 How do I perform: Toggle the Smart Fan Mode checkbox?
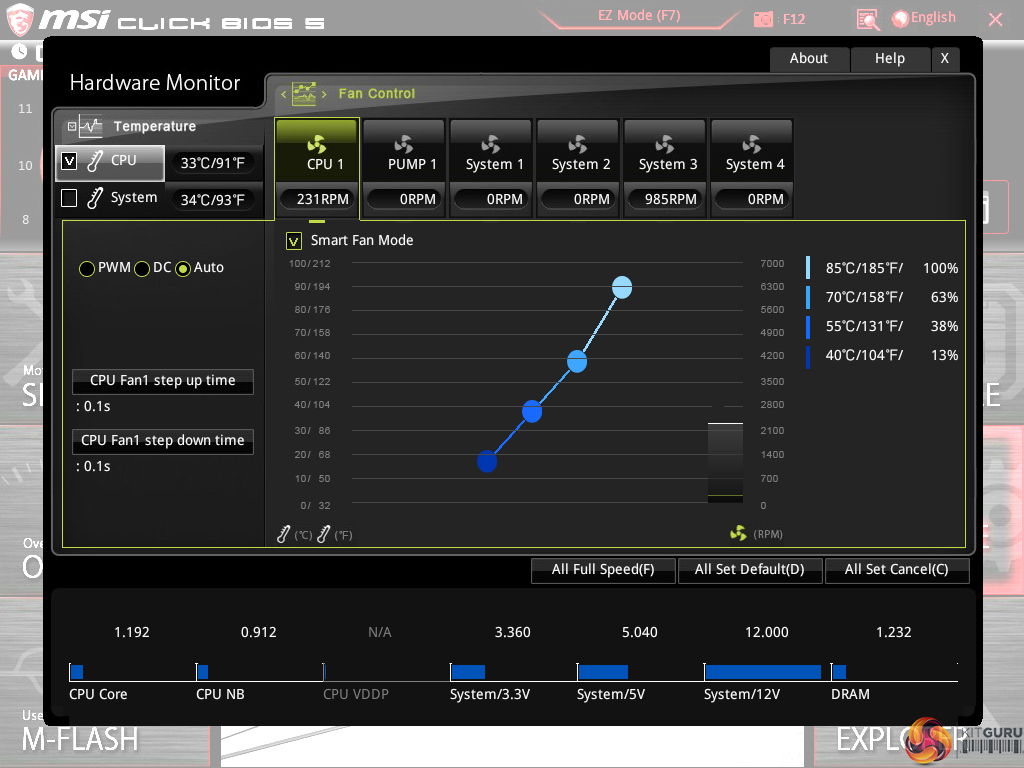[x=294, y=241]
